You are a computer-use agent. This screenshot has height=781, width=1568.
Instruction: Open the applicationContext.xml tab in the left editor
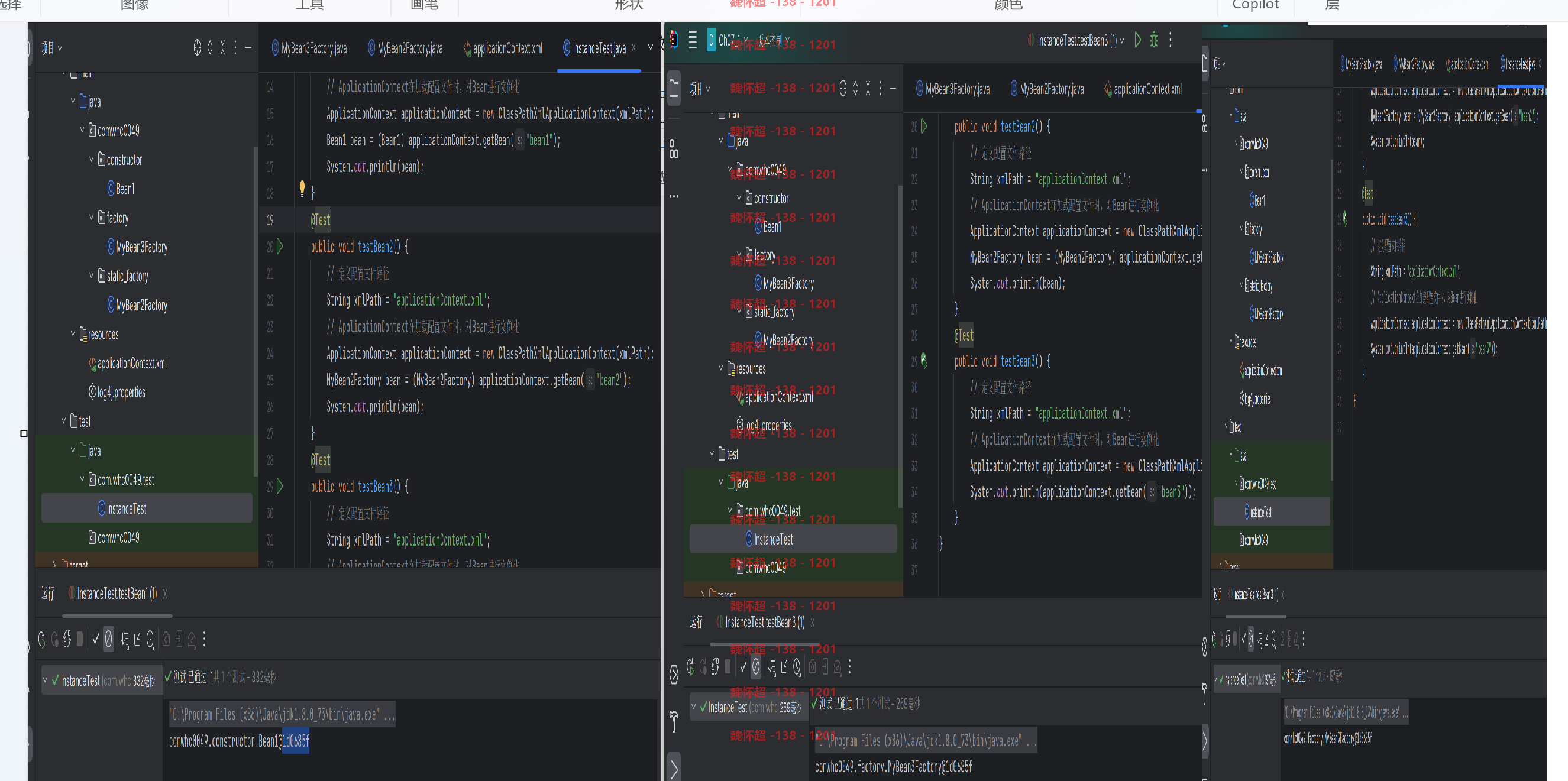point(503,48)
